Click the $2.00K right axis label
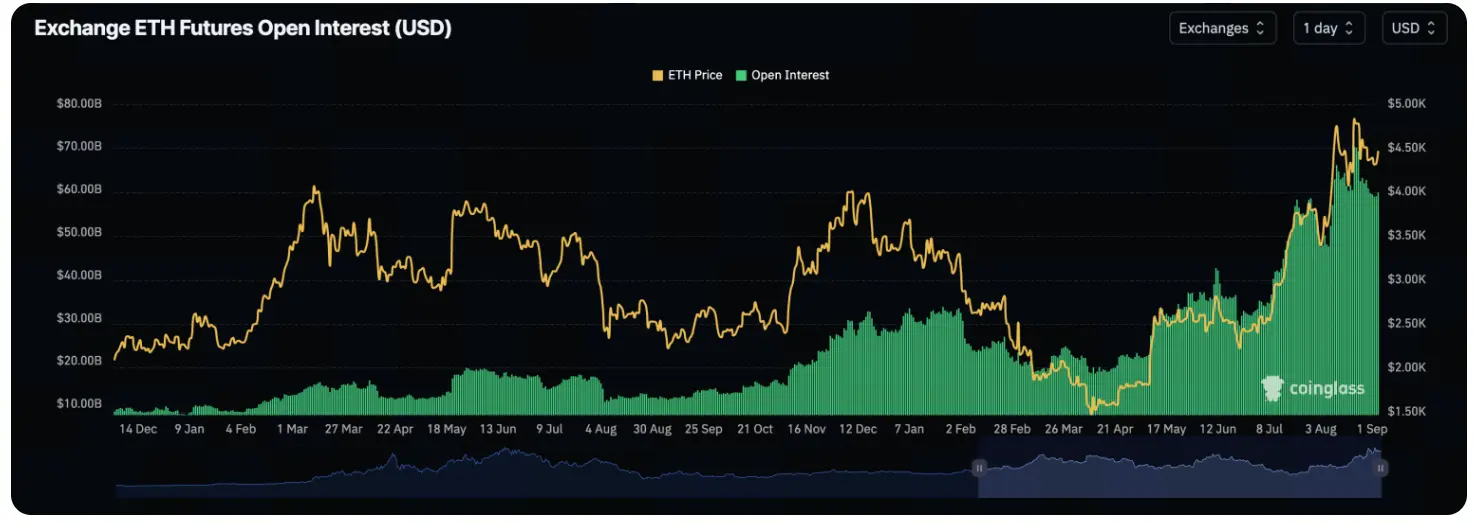 [x=1407, y=368]
